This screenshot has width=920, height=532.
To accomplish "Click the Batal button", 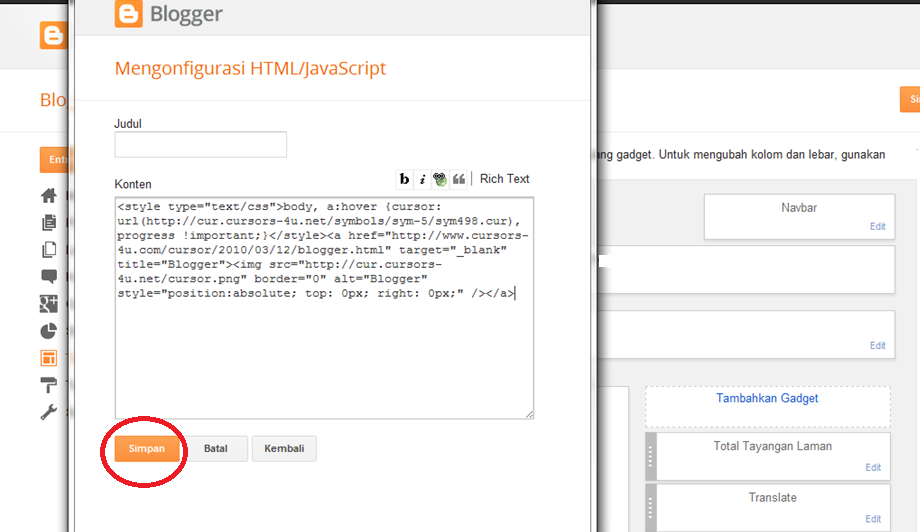I will (215, 449).
